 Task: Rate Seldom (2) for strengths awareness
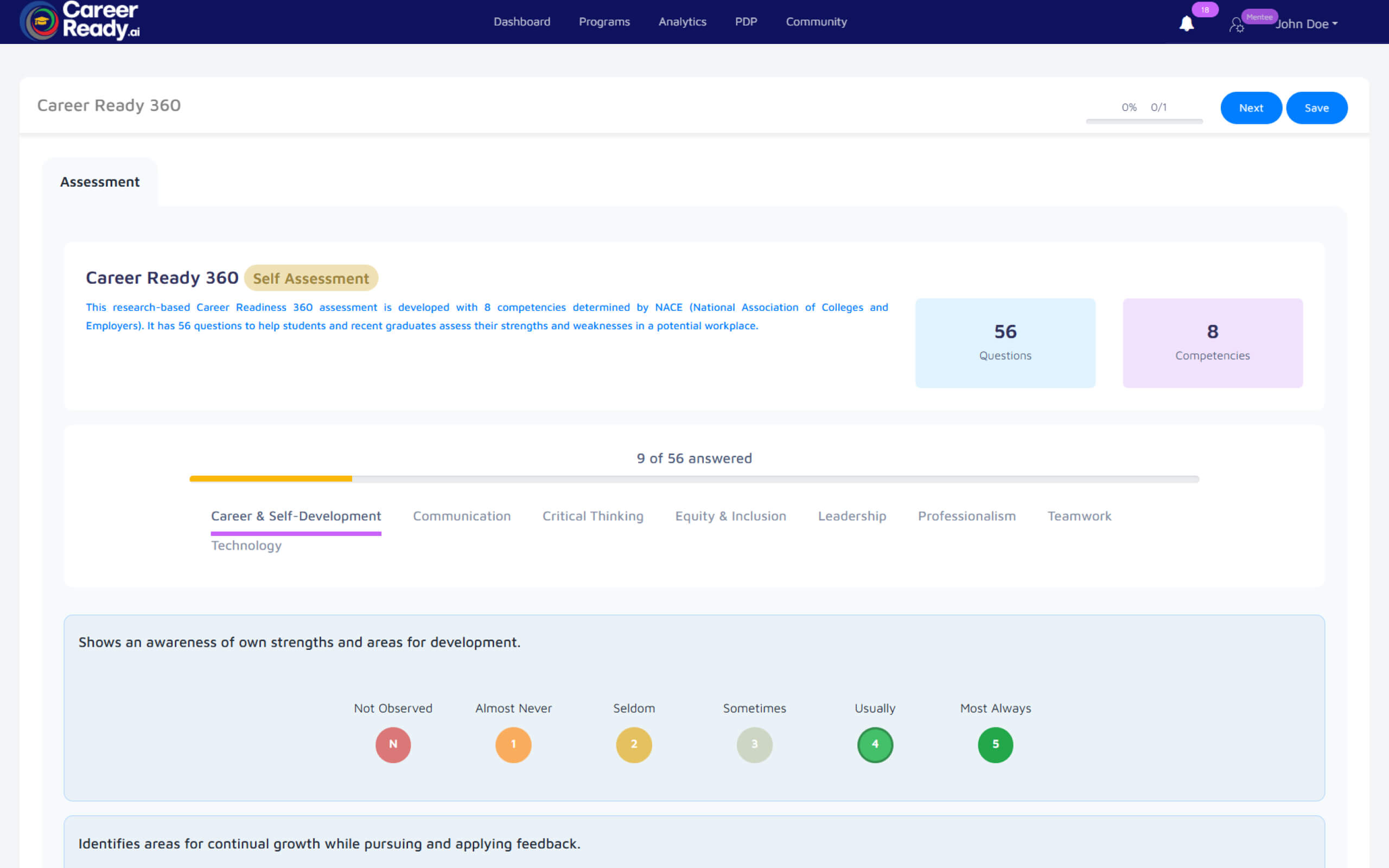click(x=634, y=744)
